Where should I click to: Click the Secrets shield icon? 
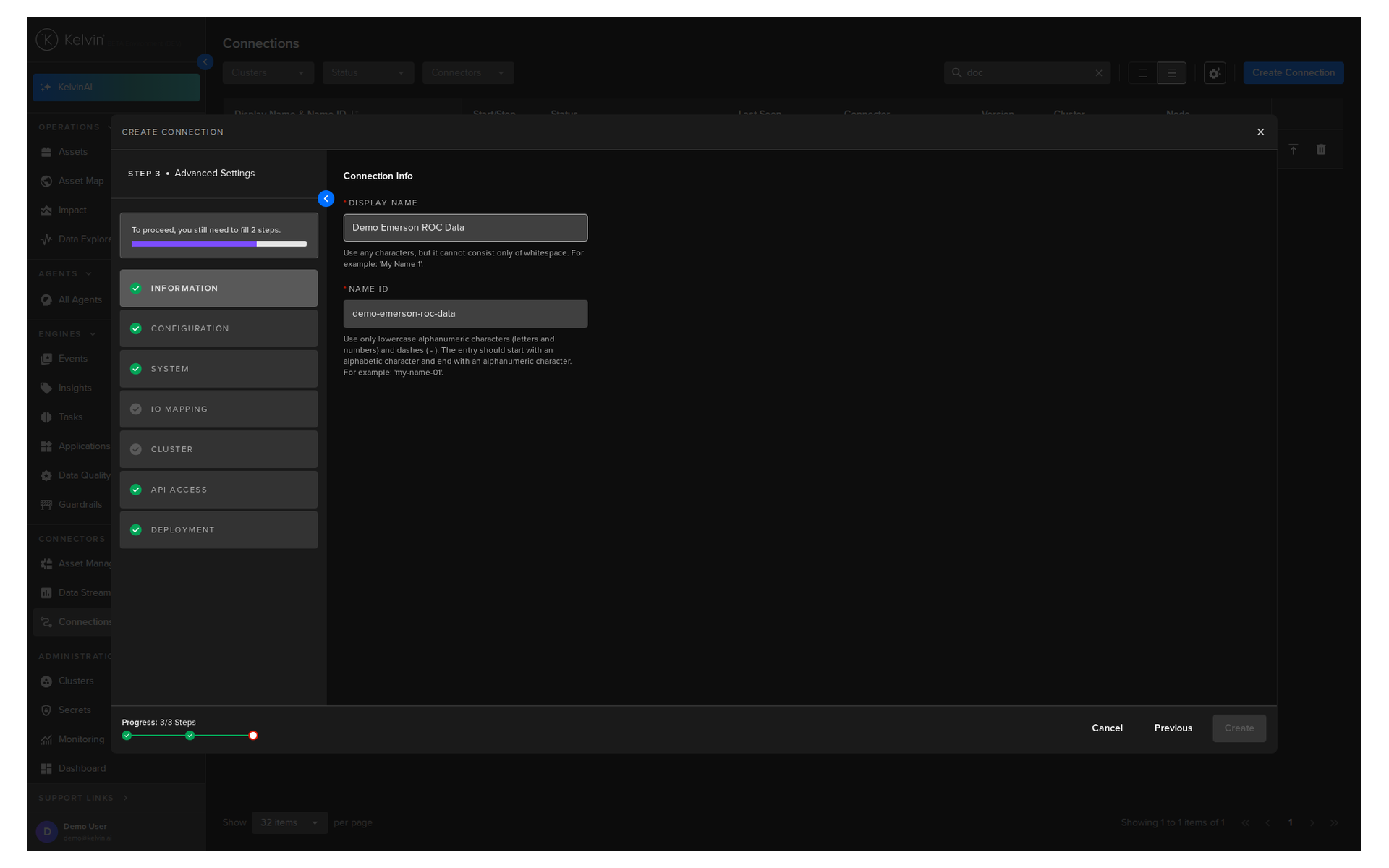pos(46,710)
